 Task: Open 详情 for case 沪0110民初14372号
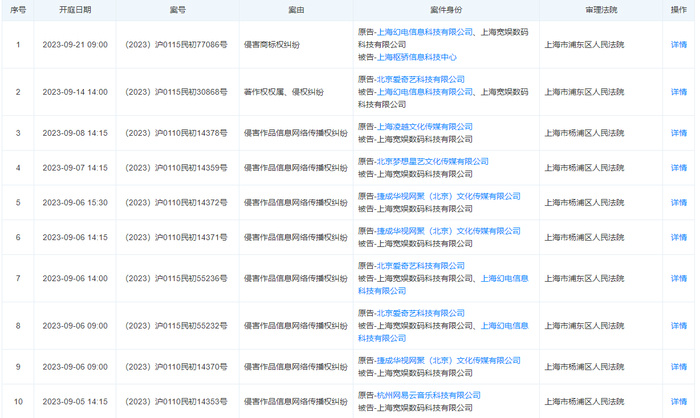point(679,203)
